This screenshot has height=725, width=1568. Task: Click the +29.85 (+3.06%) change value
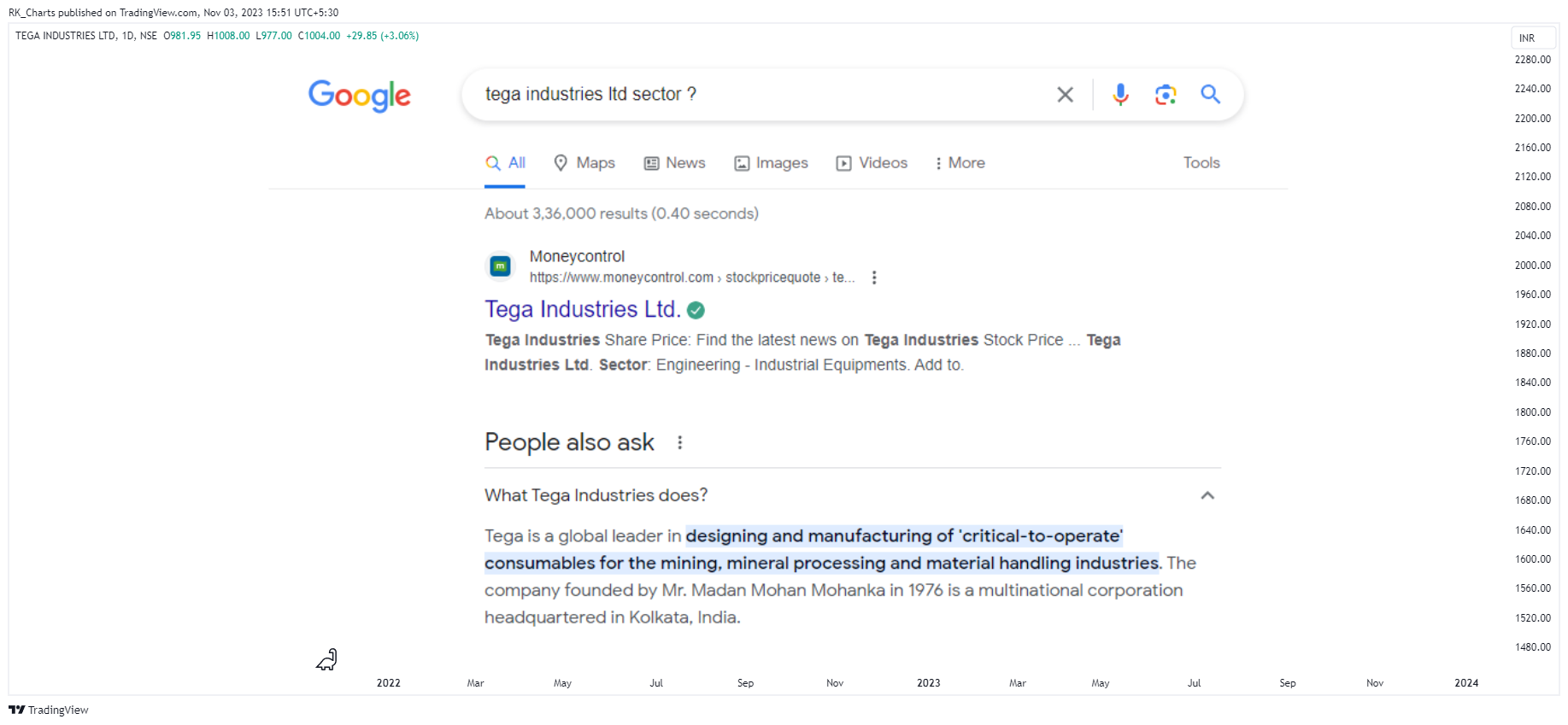(x=382, y=36)
